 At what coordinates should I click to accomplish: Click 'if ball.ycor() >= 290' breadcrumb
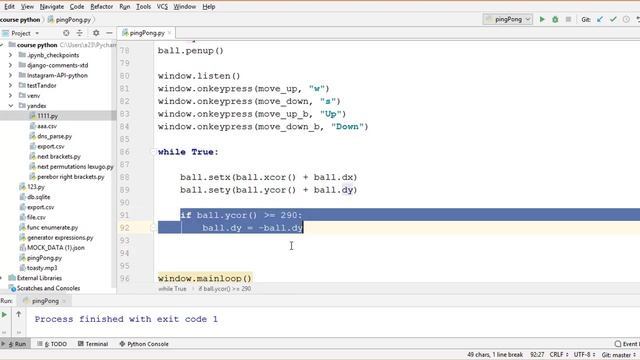click(x=225, y=289)
